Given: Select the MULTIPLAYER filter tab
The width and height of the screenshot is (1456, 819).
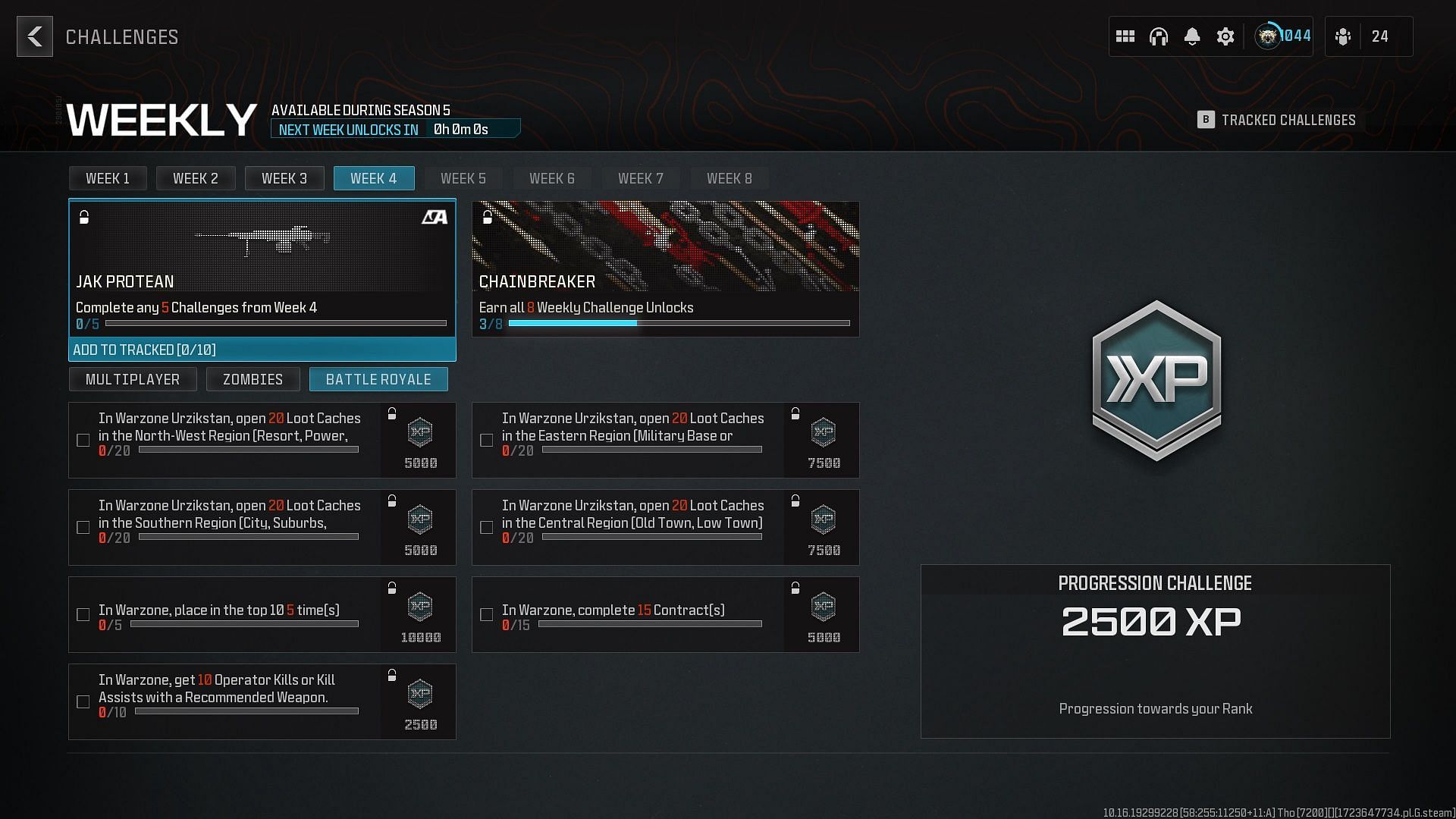Looking at the screenshot, I should (133, 379).
